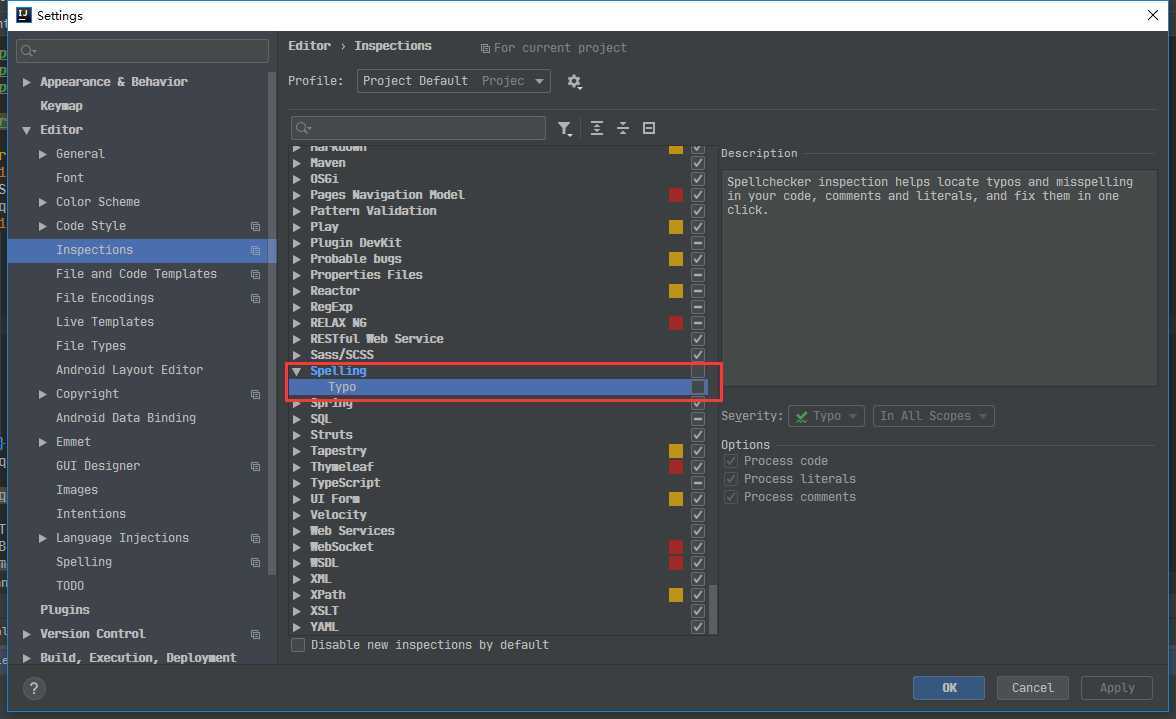Open help with the question mark button
This screenshot has height=719, width=1176.
point(34,688)
